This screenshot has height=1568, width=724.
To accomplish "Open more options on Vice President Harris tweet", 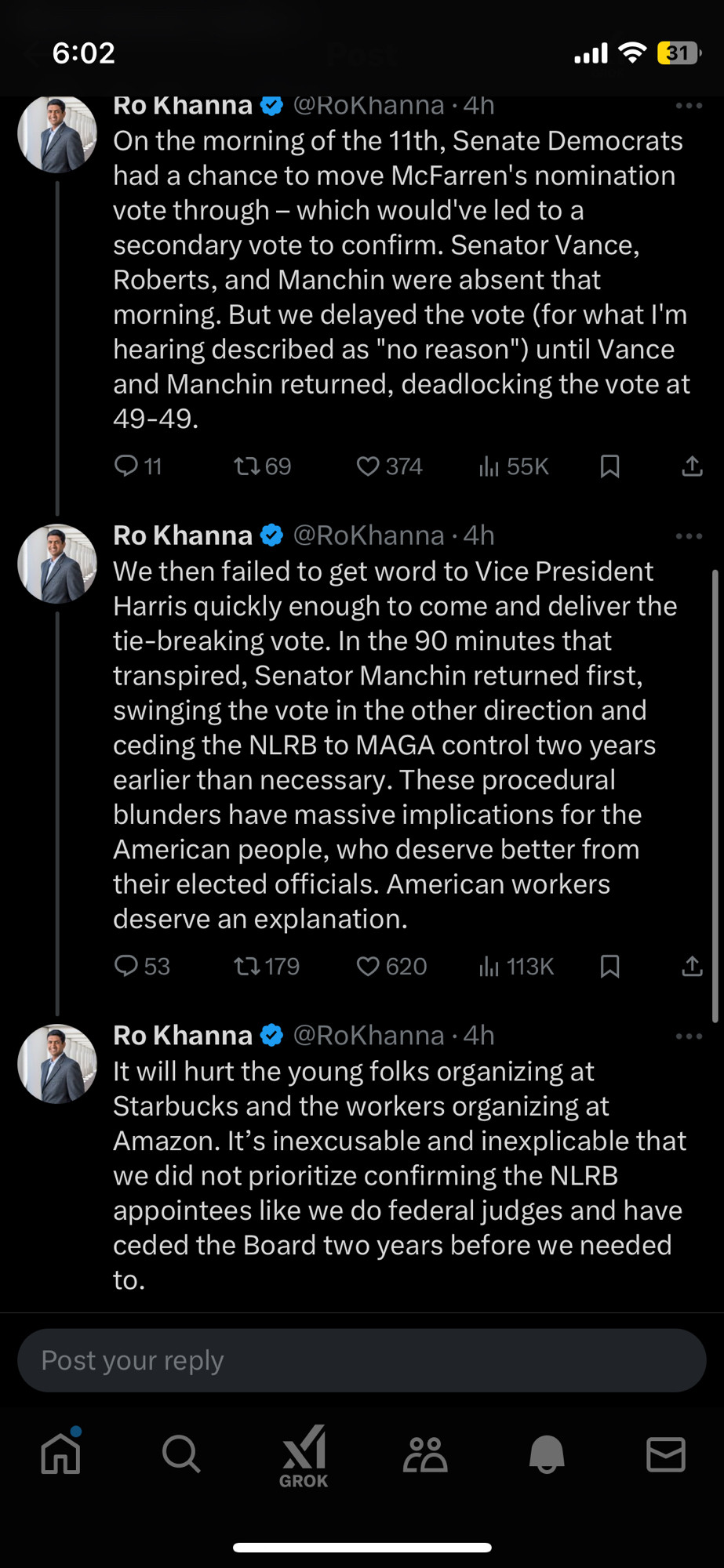I will point(689,536).
